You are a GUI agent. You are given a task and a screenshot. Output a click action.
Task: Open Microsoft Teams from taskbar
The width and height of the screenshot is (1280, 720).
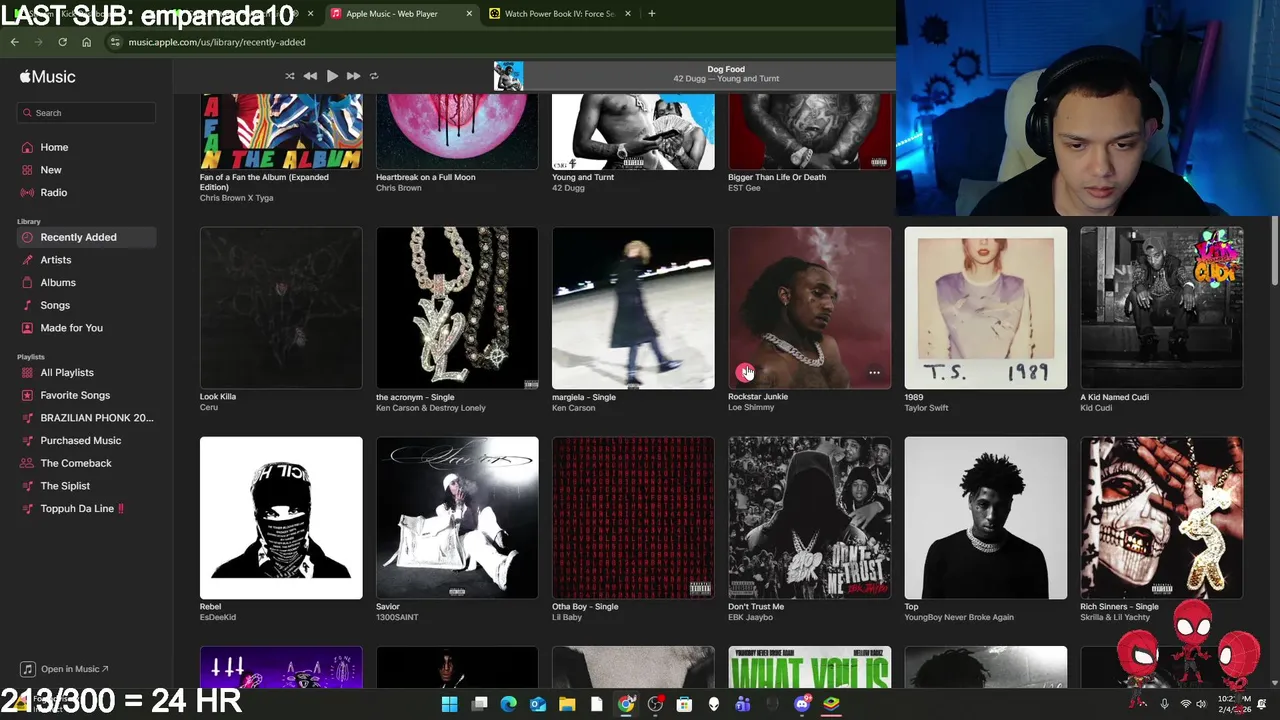(743, 704)
